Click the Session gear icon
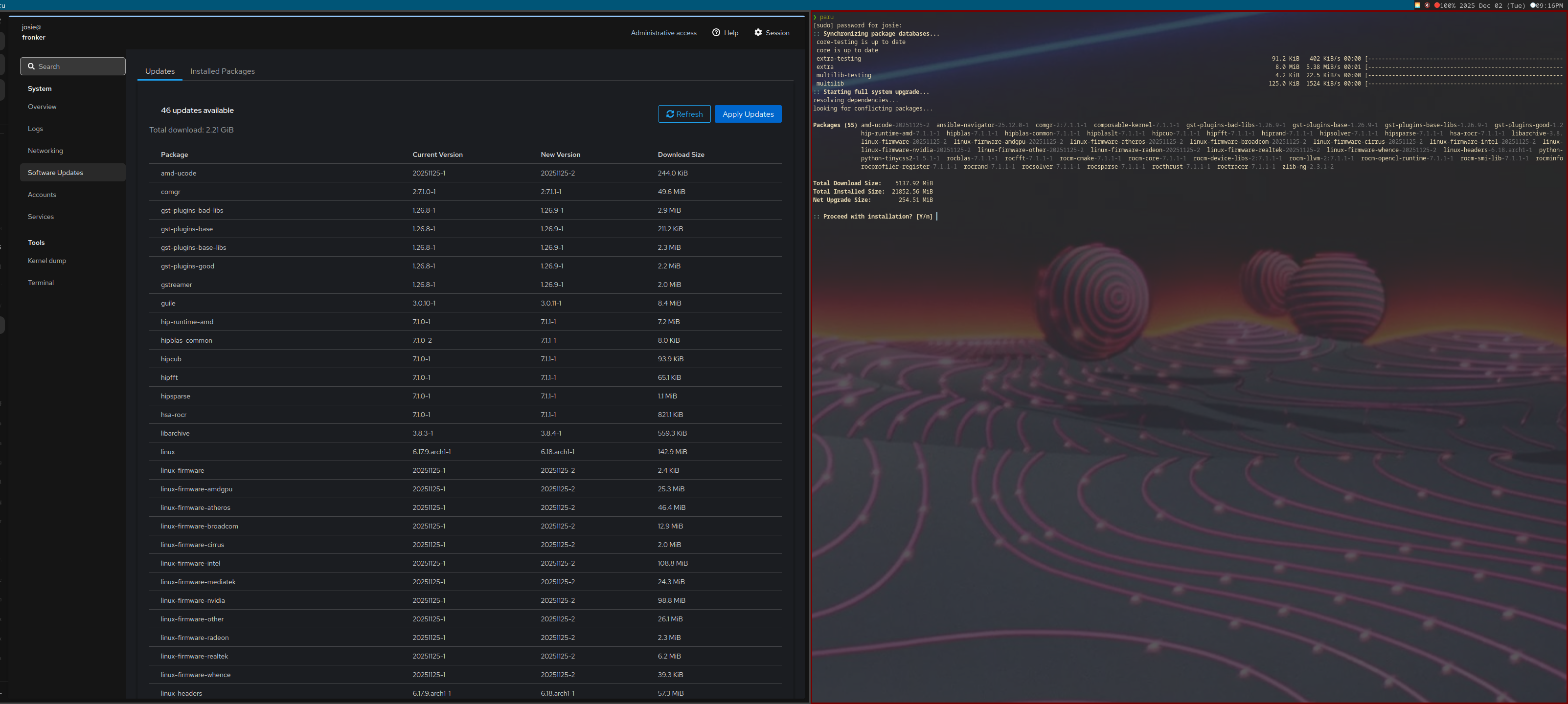The image size is (1568, 704). coord(758,32)
